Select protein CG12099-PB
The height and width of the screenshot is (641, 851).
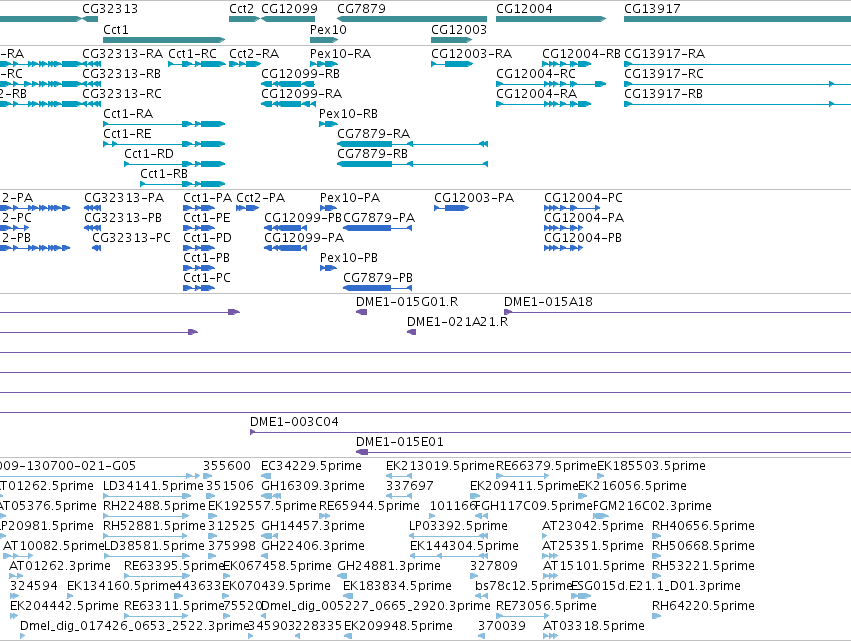[x=285, y=228]
